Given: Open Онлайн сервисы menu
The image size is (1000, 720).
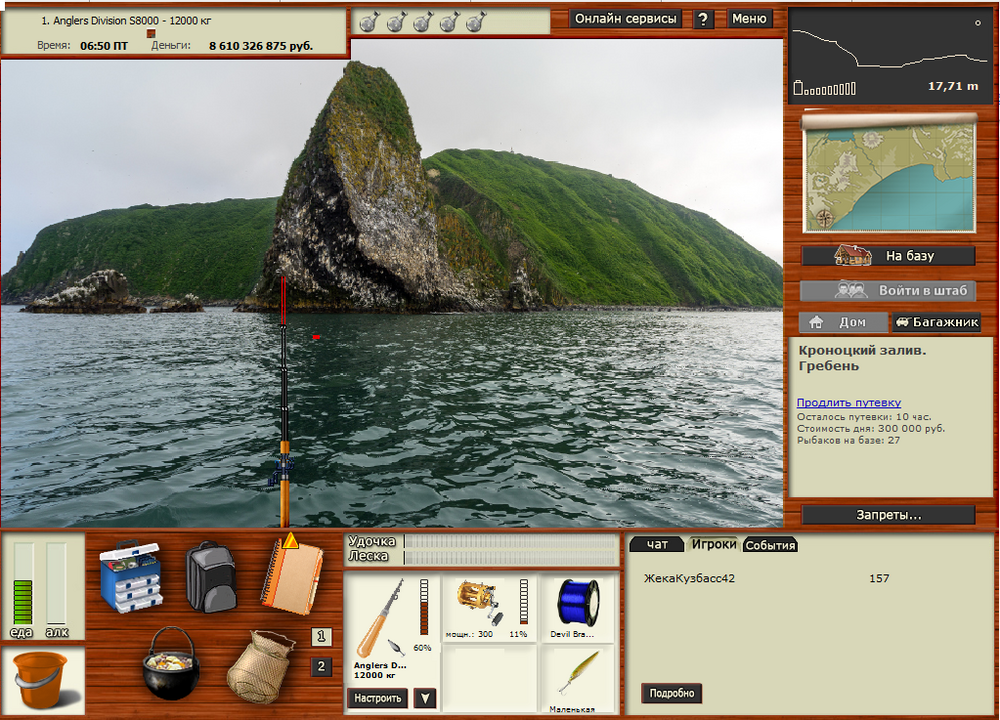Looking at the screenshot, I should (626, 19).
